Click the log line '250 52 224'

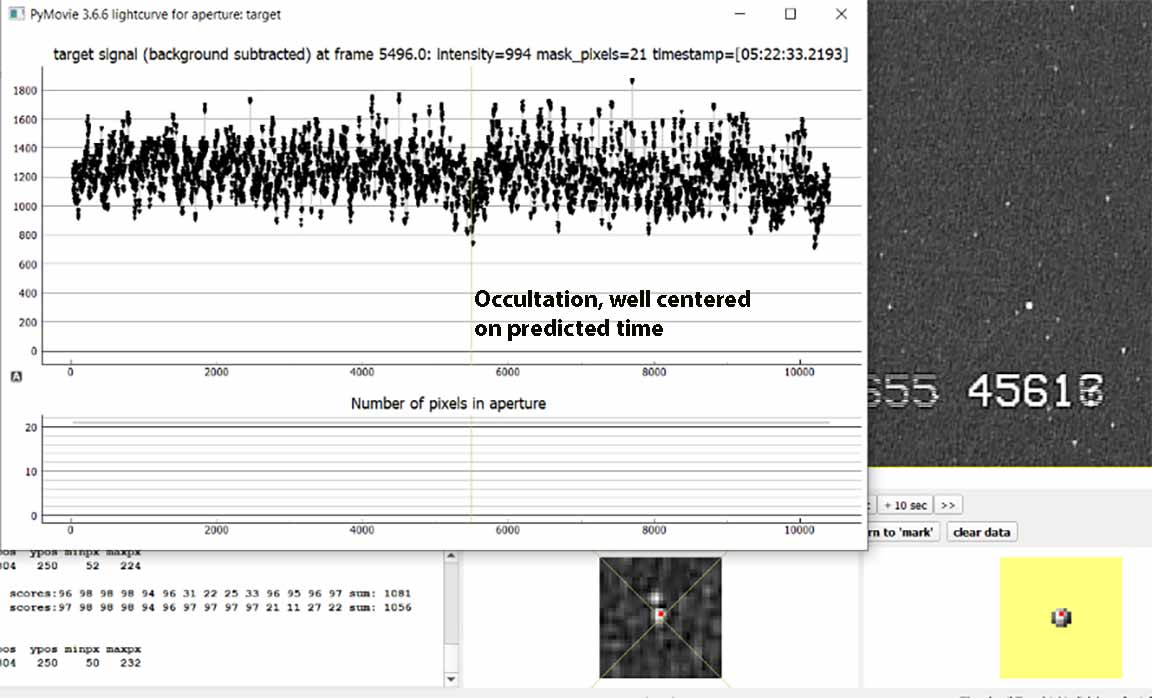click(71, 566)
